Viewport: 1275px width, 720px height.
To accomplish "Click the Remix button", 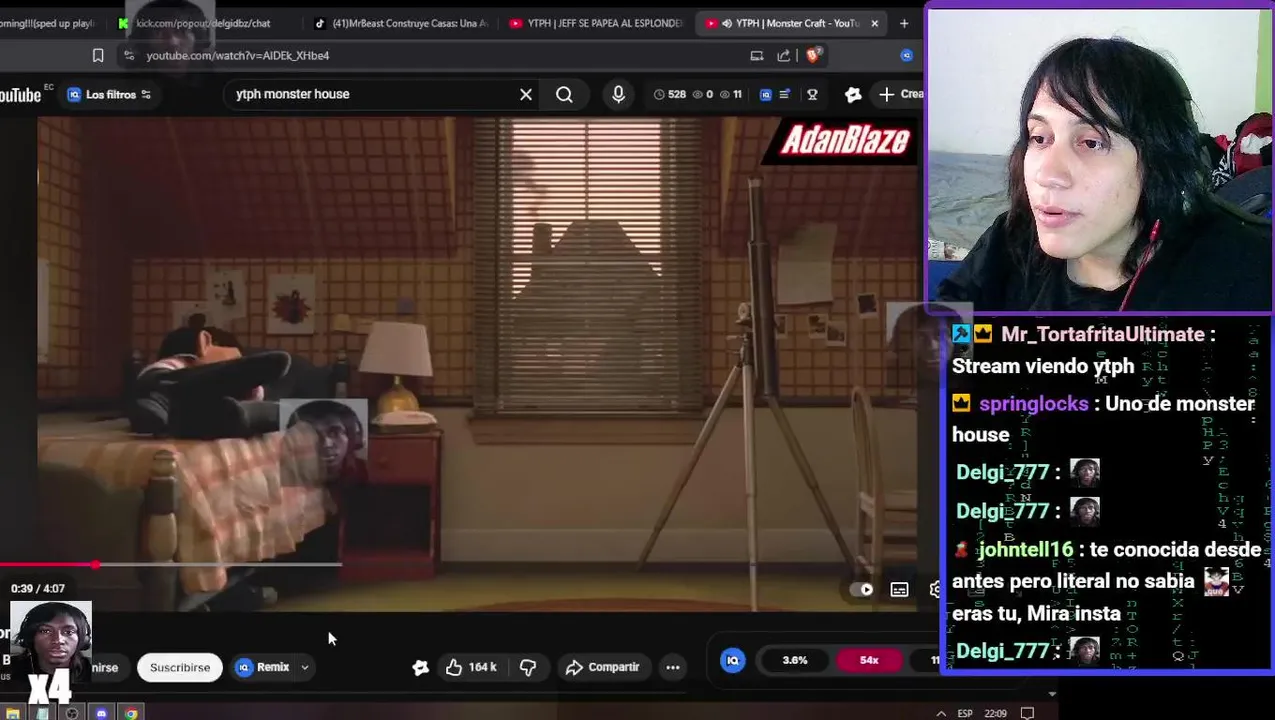I will [263, 667].
